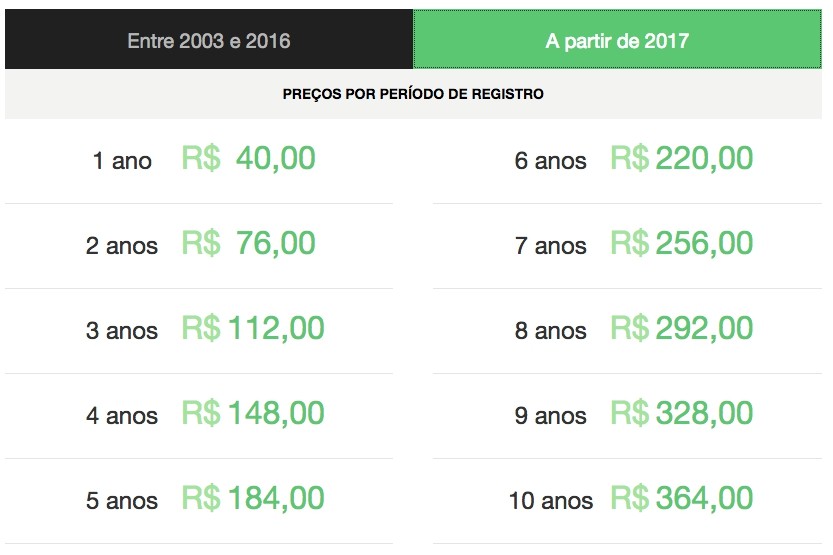Image resolution: width=833 pixels, height=555 pixels.
Task: Click the R$ 292,00 price
Action: [682, 328]
